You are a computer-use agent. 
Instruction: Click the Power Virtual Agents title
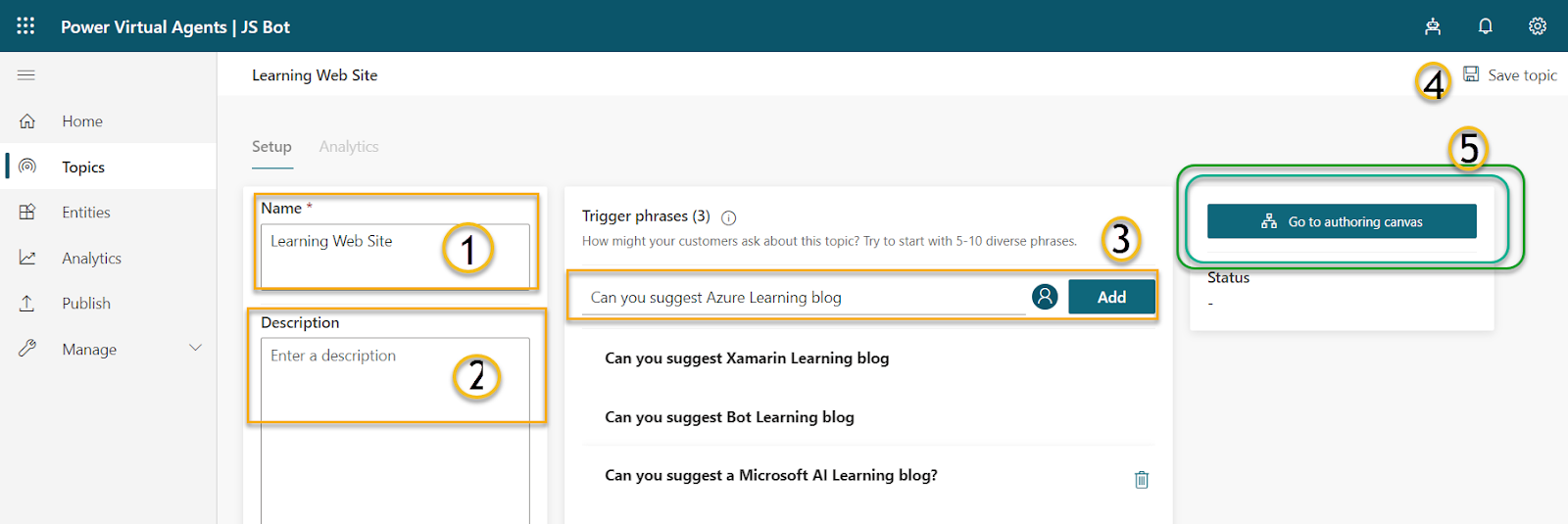point(143,27)
